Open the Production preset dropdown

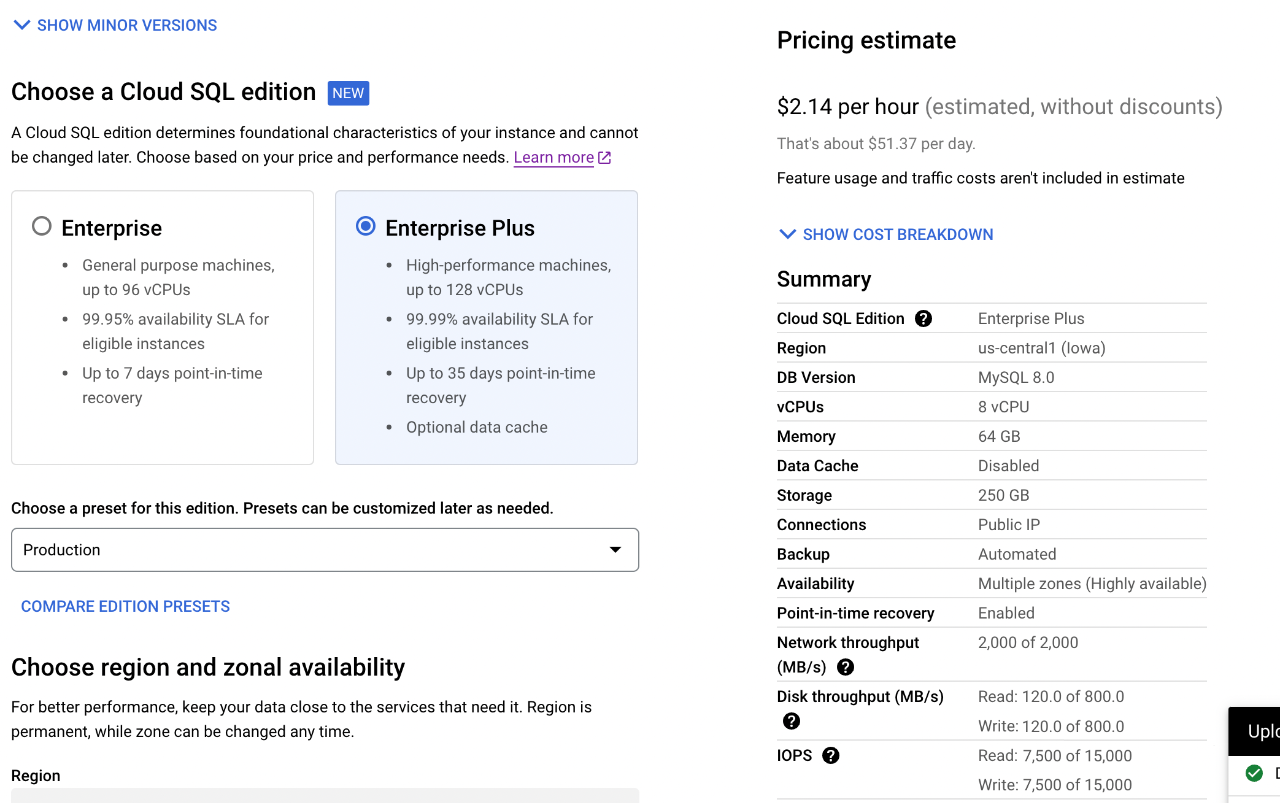[x=325, y=550]
